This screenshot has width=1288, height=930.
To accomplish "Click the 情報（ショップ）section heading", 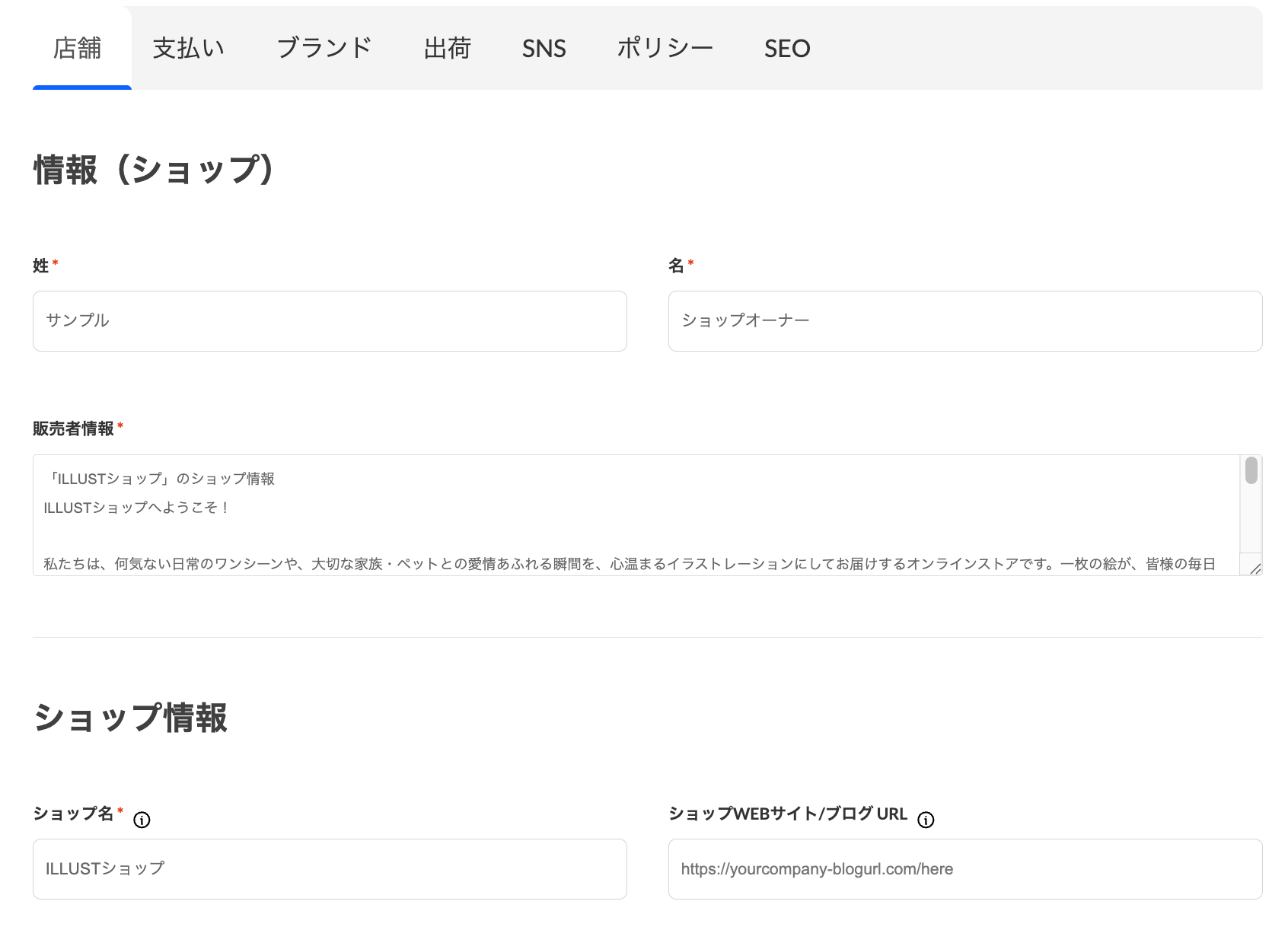I will (x=153, y=170).
